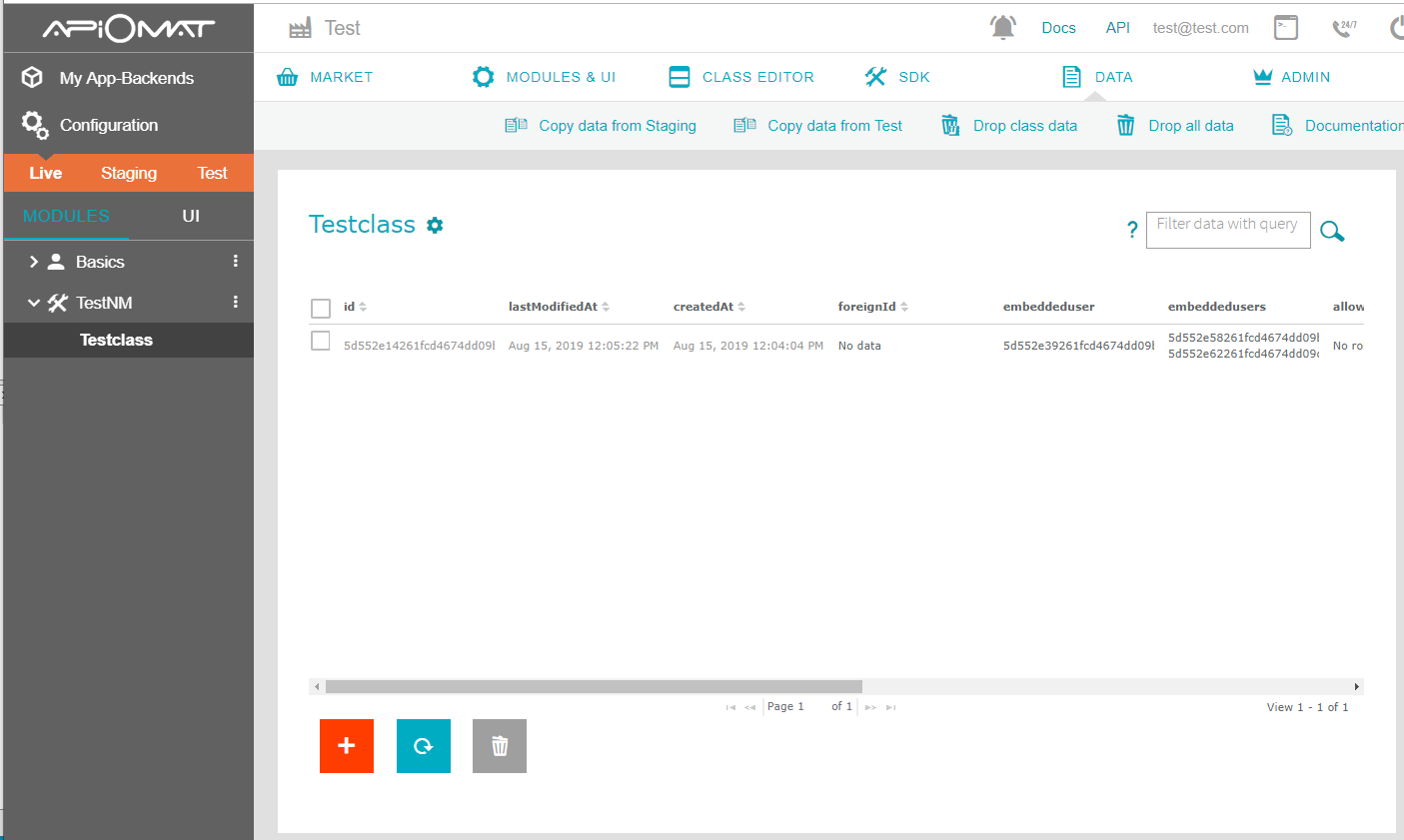Open the CLASS EDITOR menu label

[x=758, y=77]
